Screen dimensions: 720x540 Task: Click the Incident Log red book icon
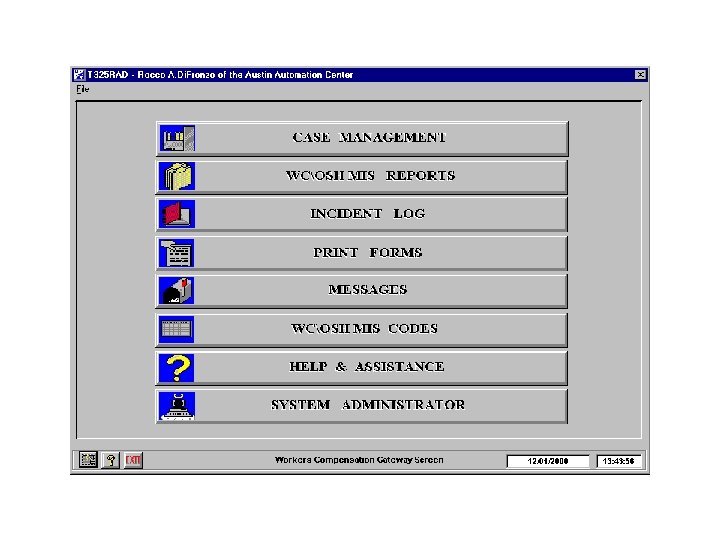pyautogui.click(x=177, y=214)
